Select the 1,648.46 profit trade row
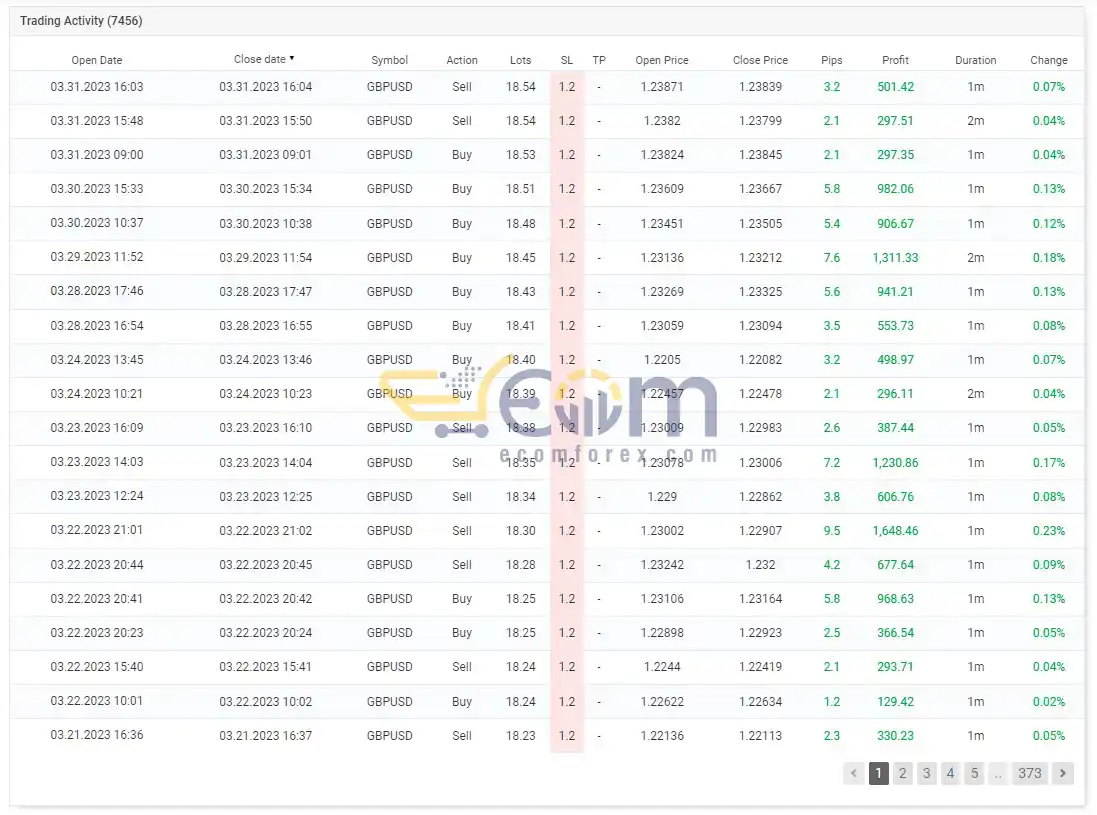 (x=547, y=530)
